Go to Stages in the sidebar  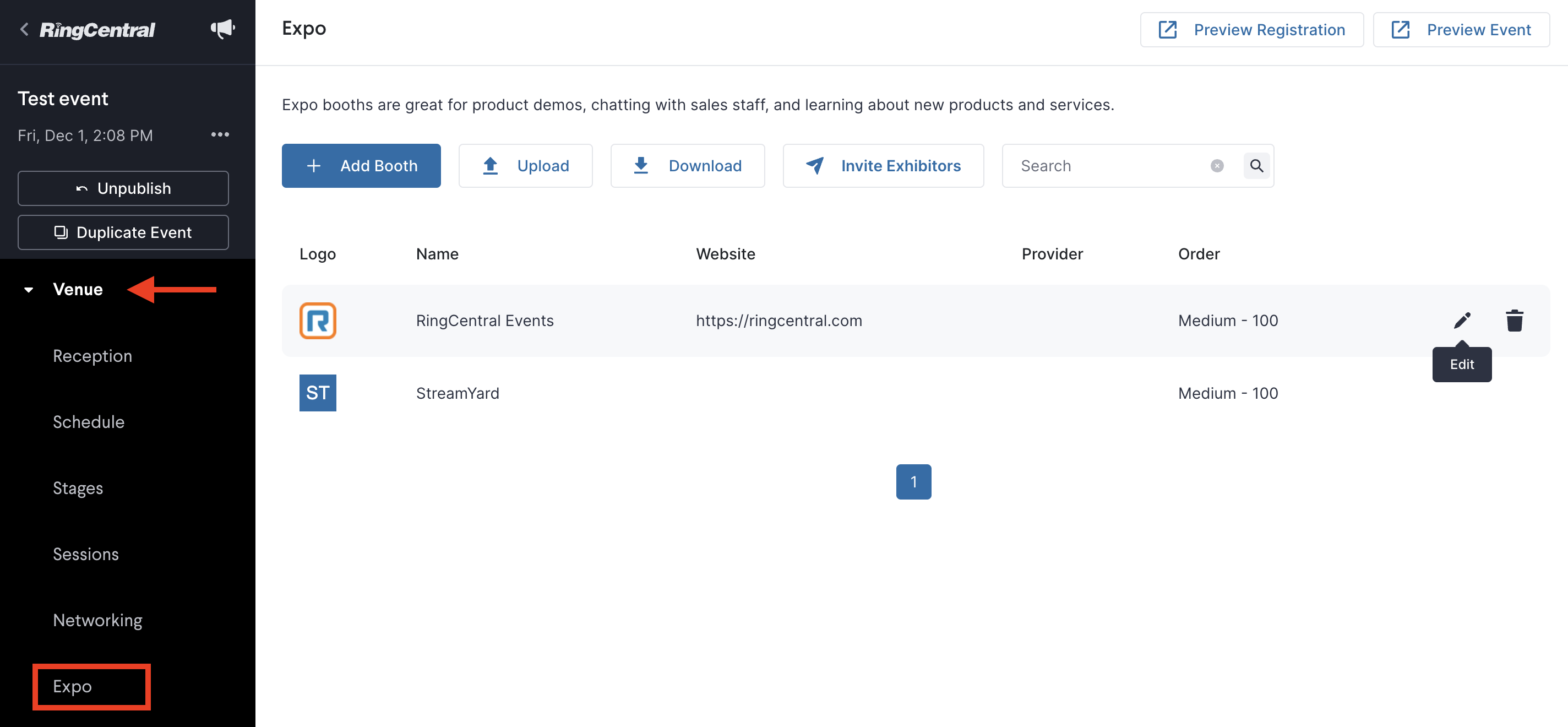(78, 489)
